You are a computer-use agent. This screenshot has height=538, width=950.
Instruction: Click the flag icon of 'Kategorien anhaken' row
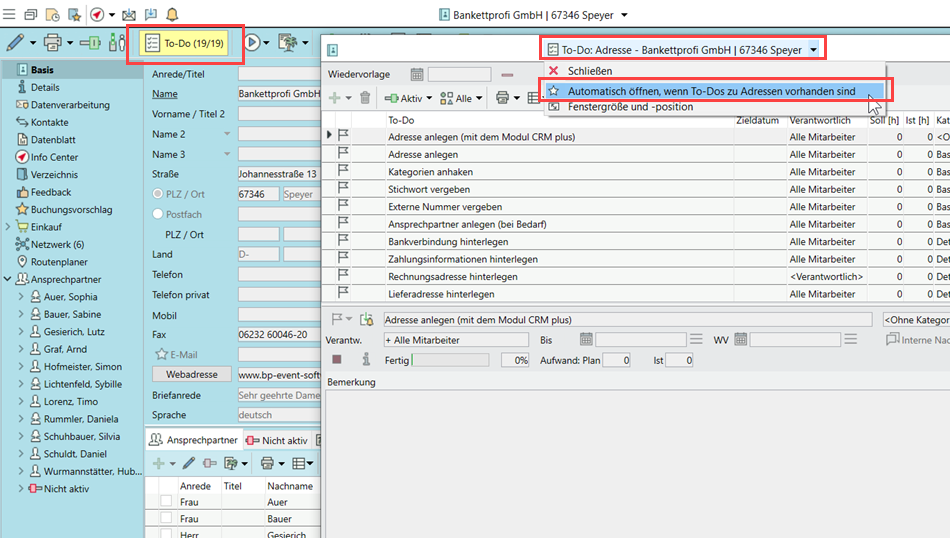[342, 172]
